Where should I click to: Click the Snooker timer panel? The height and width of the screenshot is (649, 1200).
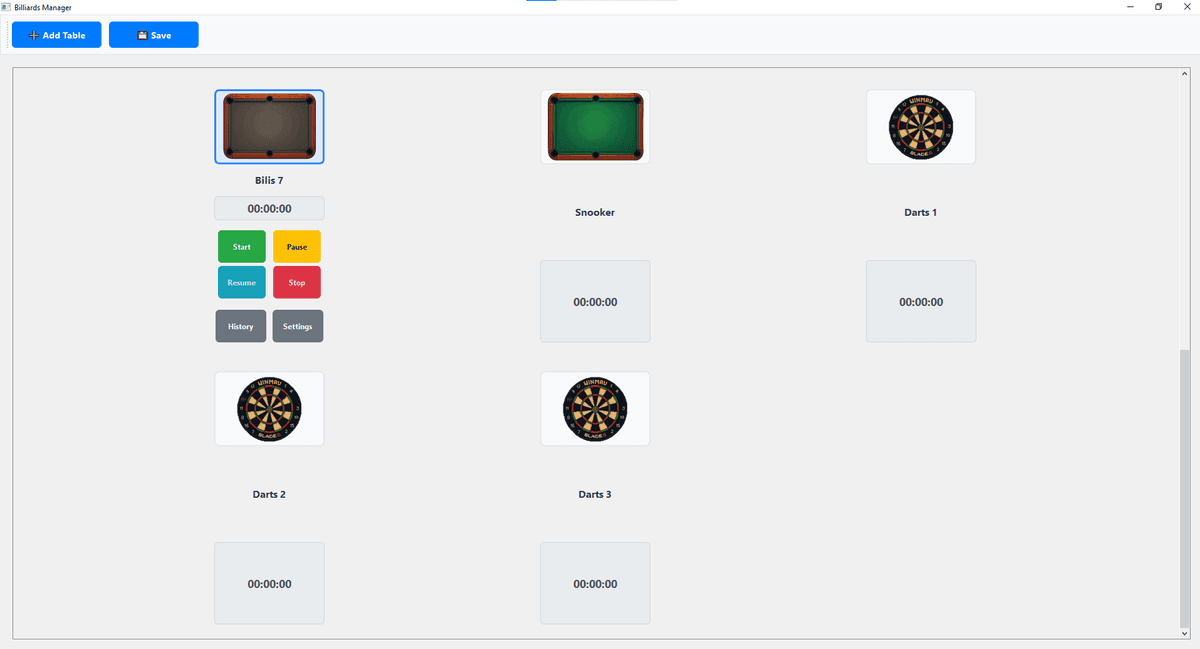[x=595, y=301]
